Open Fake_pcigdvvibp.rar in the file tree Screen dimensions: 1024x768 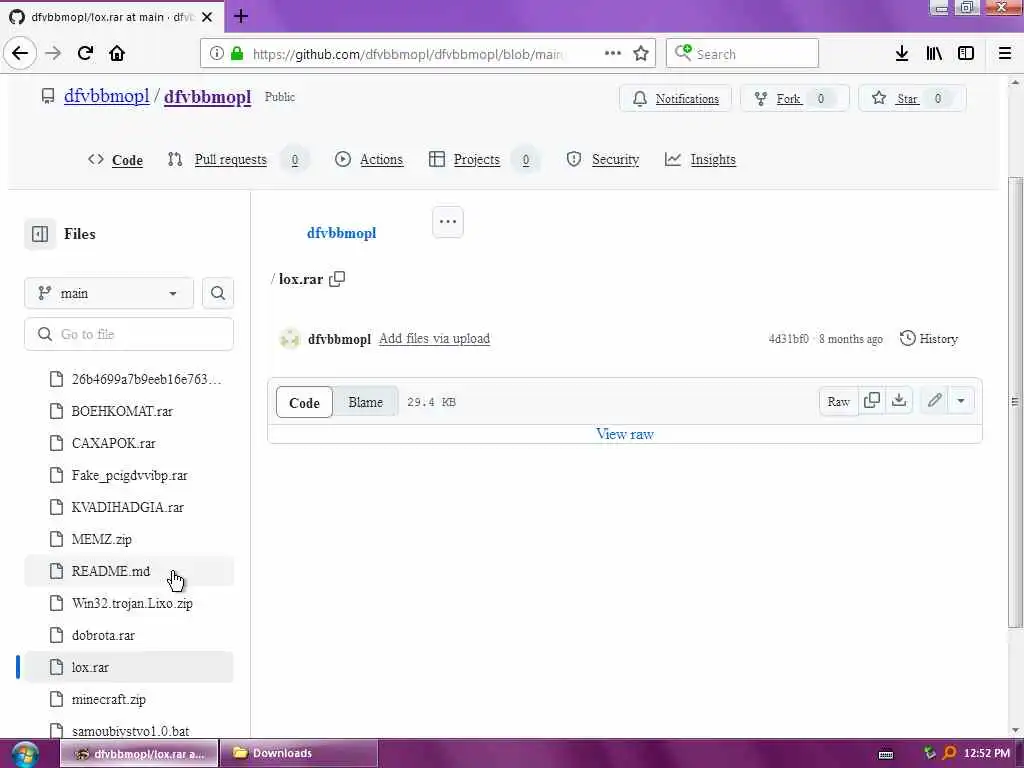[x=129, y=475]
